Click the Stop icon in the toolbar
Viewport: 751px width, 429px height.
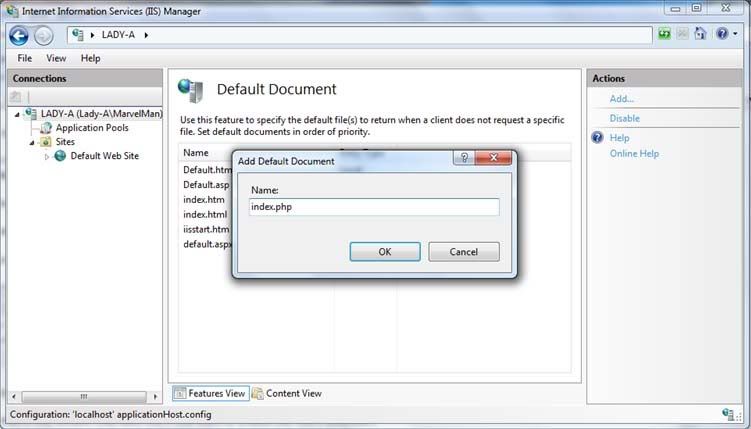point(683,34)
